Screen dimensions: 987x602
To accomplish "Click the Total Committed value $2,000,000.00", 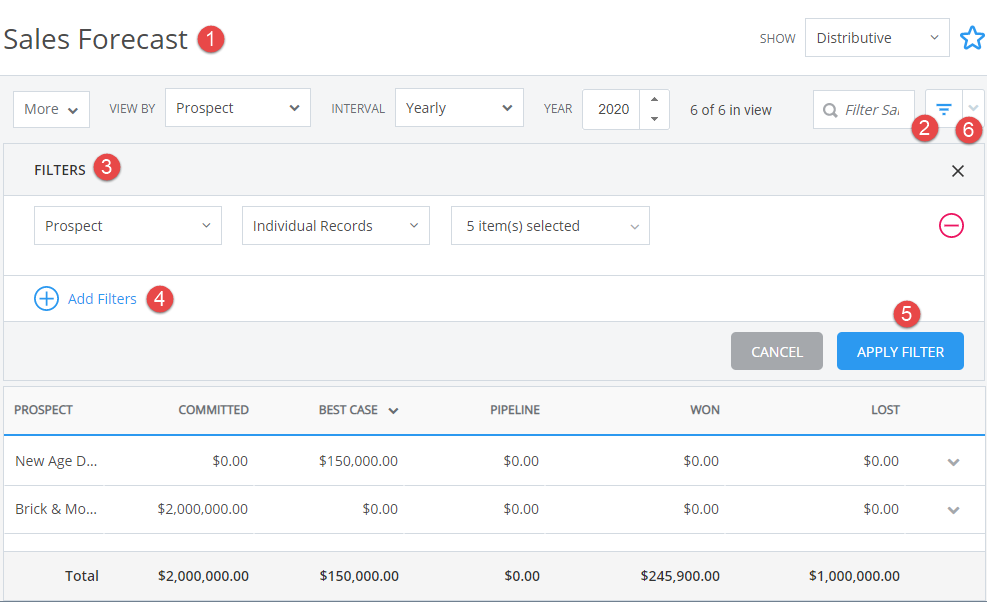I will point(203,576).
